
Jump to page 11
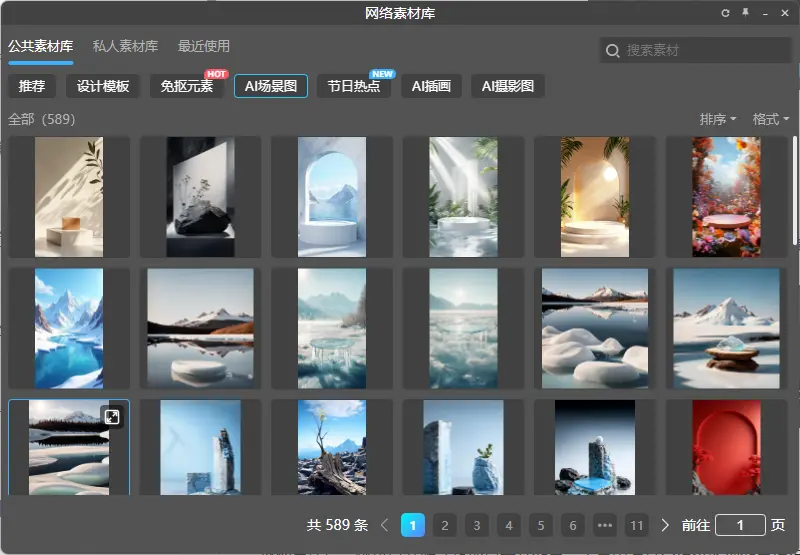(x=636, y=525)
